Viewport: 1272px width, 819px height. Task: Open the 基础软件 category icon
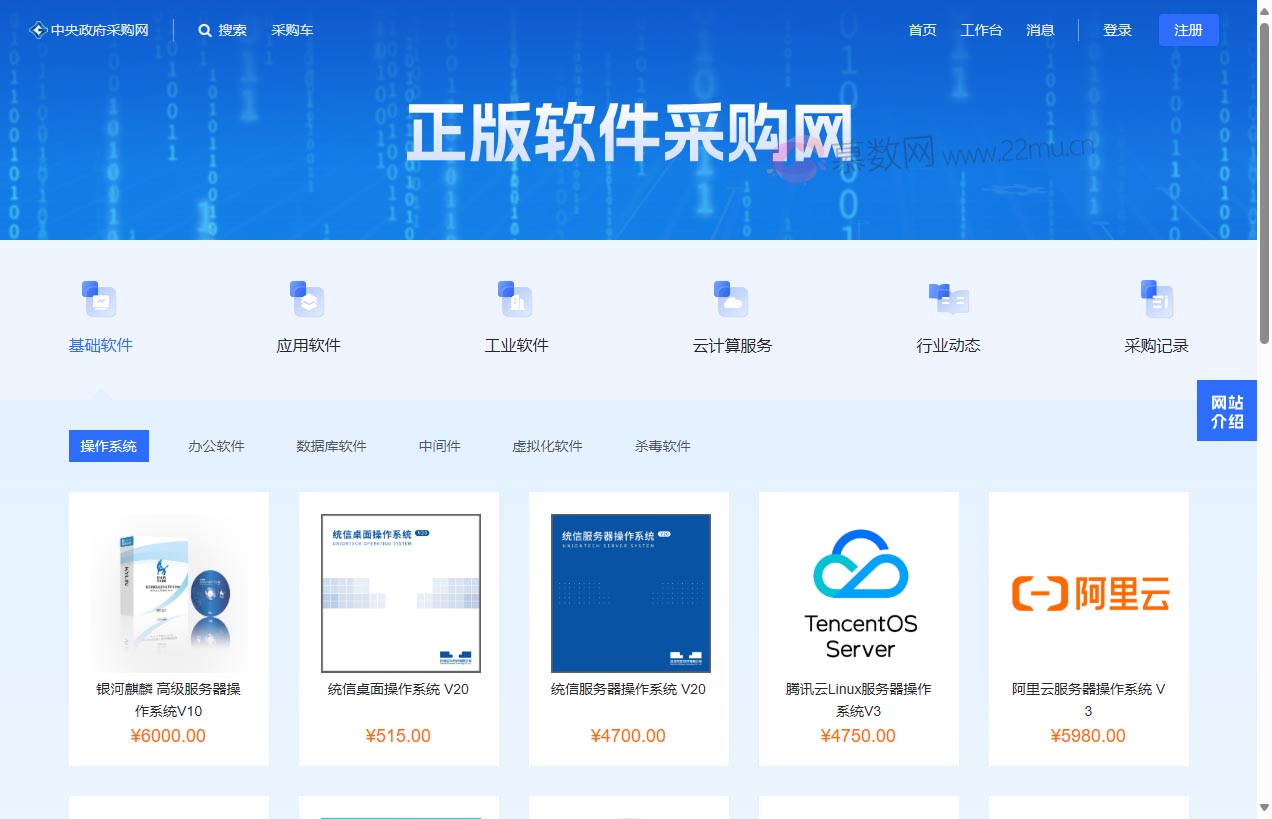click(x=100, y=299)
